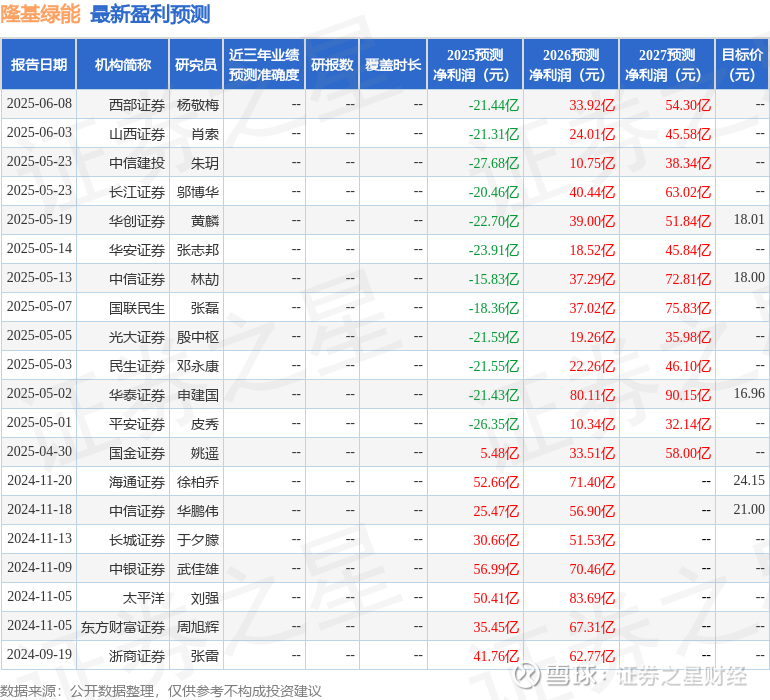Click the institution 中信建投

pyautogui.click(x=137, y=163)
